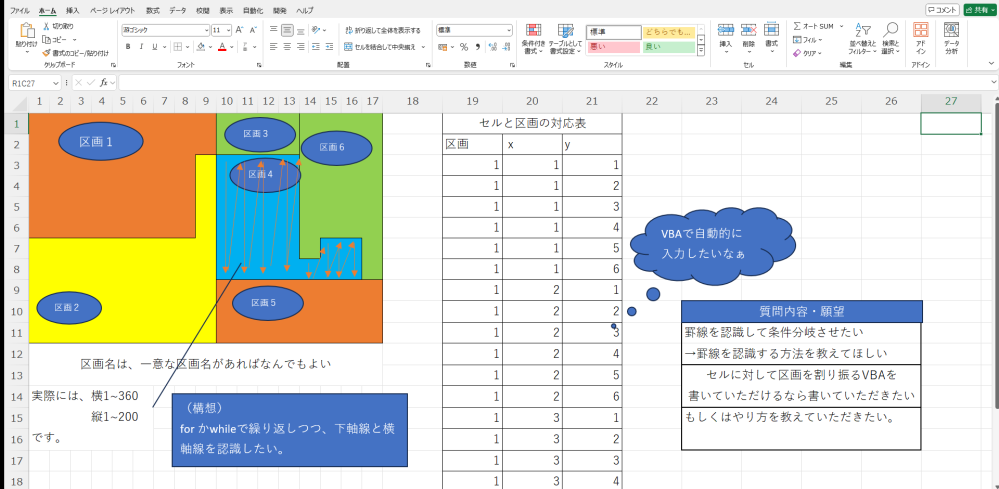Select the 悪い (Bad) cell style
The width and height of the screenshot is (999, 489).
click(613, 46)
